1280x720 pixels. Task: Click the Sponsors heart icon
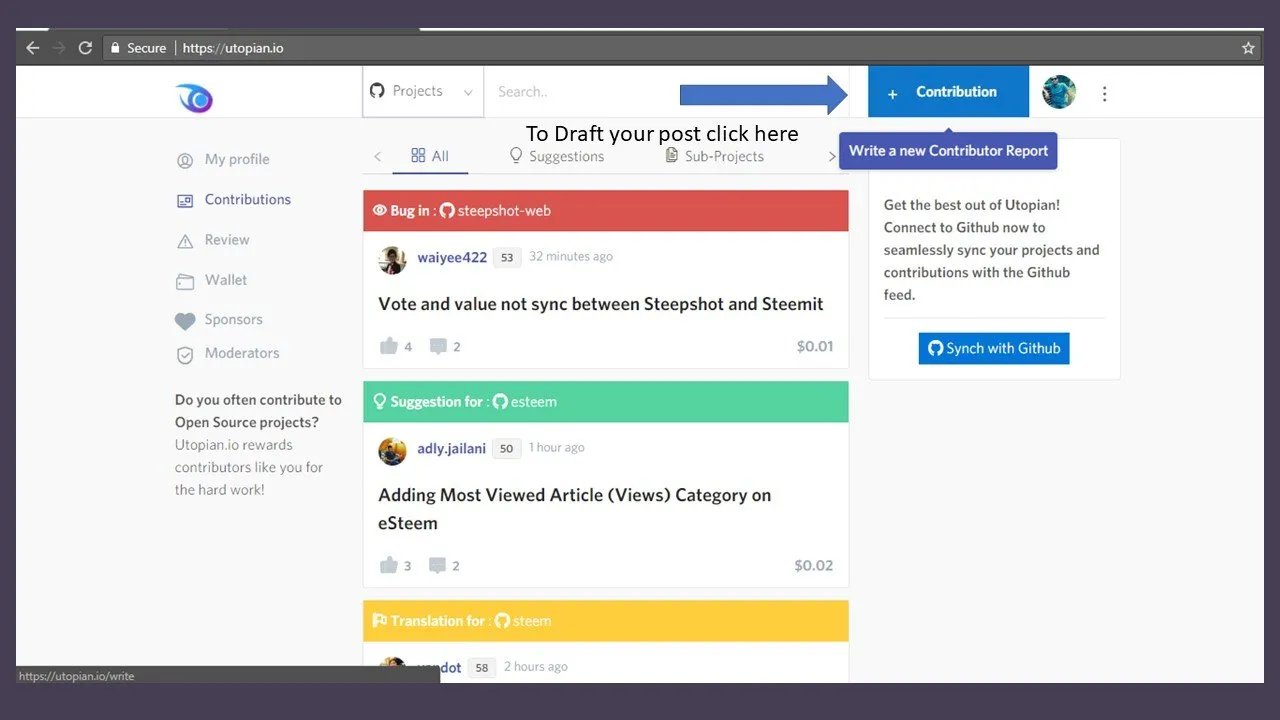(185, 321)
